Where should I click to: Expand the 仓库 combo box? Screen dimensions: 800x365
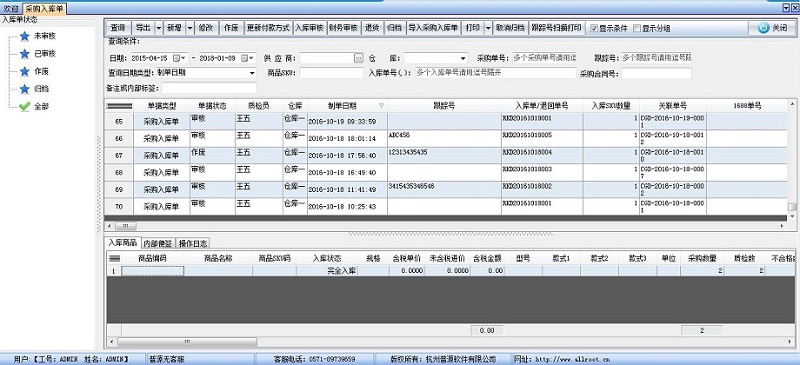pyautogui.click(x=463, y=58)
